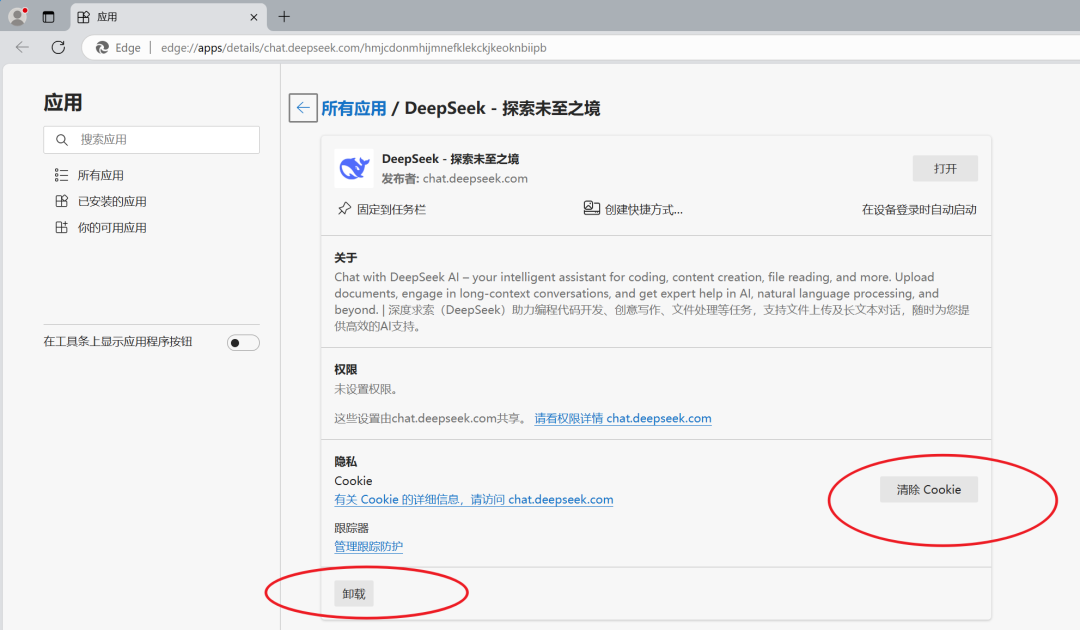The height and width of the screenshot is (630, 1080).
Task: Click the 隐私 section heading
Action: coord(346,461)
